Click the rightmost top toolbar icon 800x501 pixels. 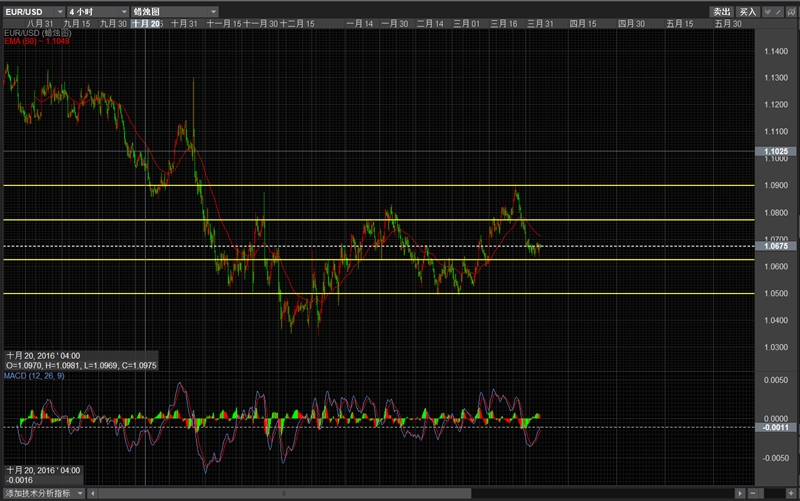click(791, 12)
